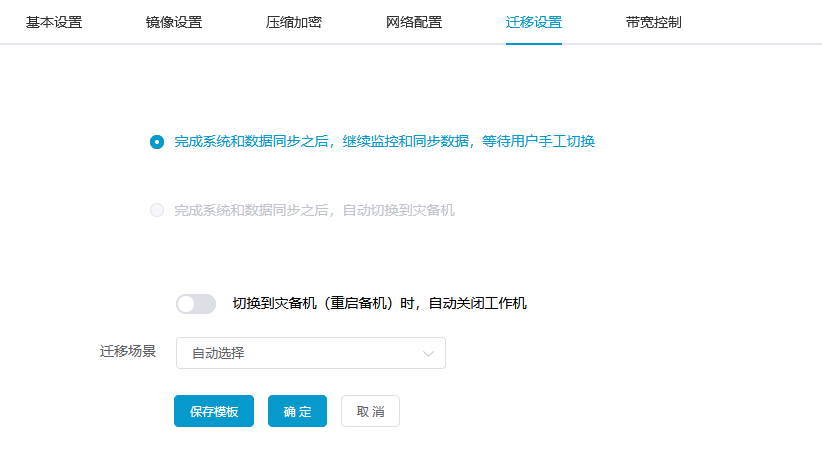Toggle 自动关闭工作机 switch

(196, 304)
